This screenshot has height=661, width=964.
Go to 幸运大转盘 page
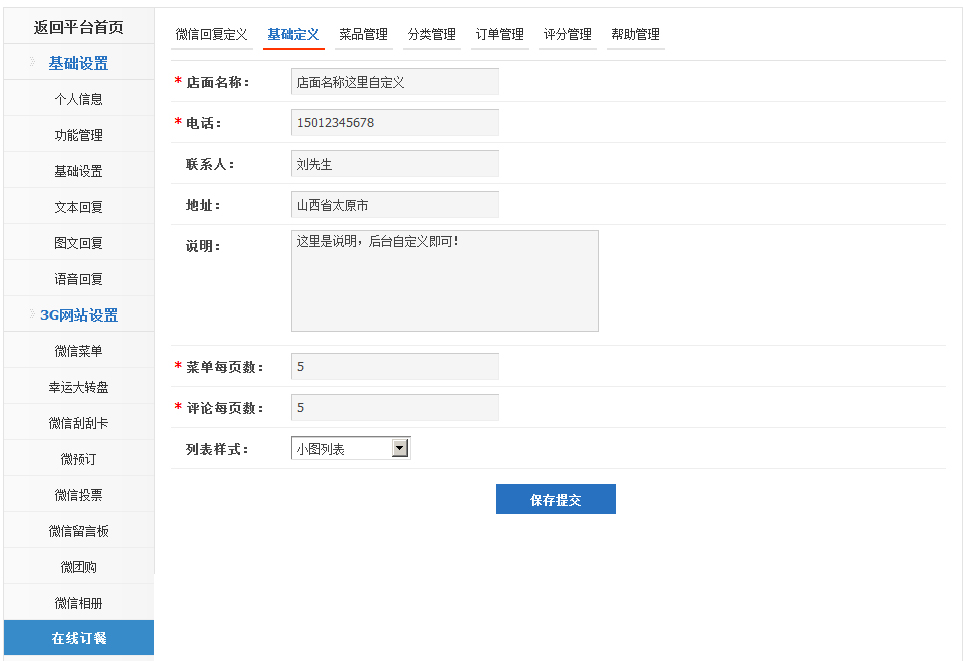tap(78, 387)
